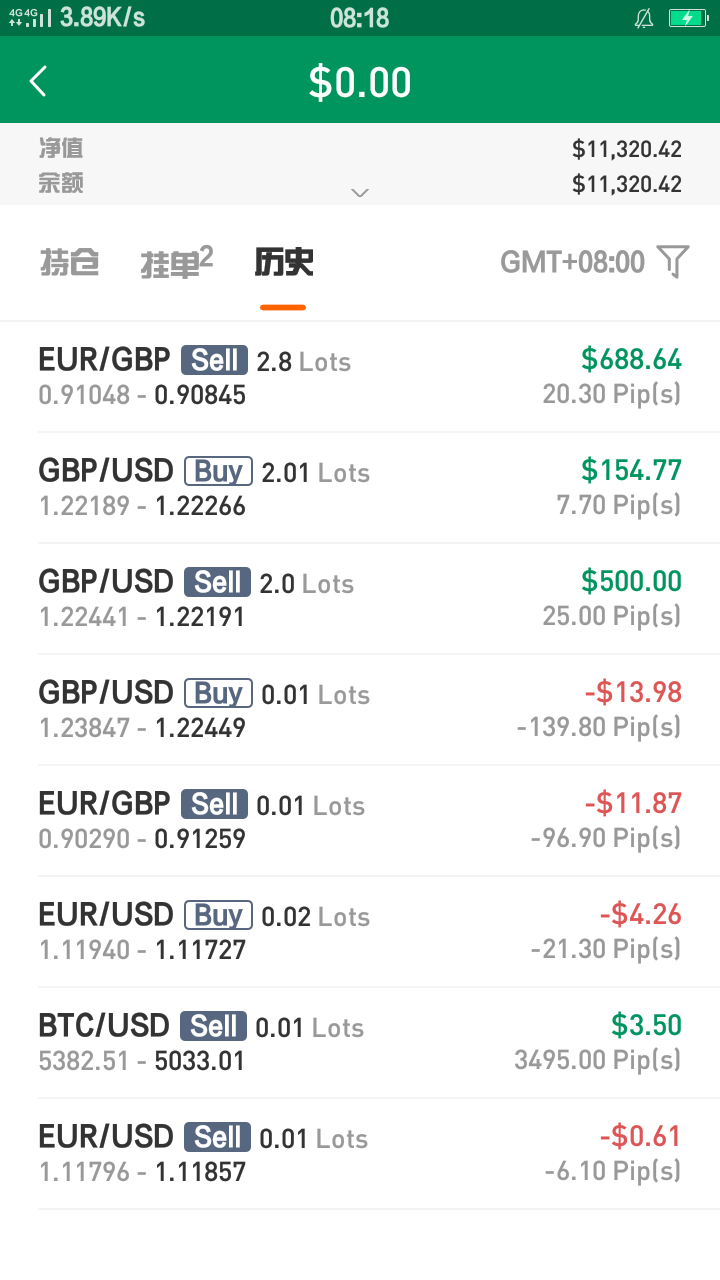The width and height of the screenshot is (720, 1280).
Task: Open the GMT+08:00 timezone selector
Action: [572, 262]
